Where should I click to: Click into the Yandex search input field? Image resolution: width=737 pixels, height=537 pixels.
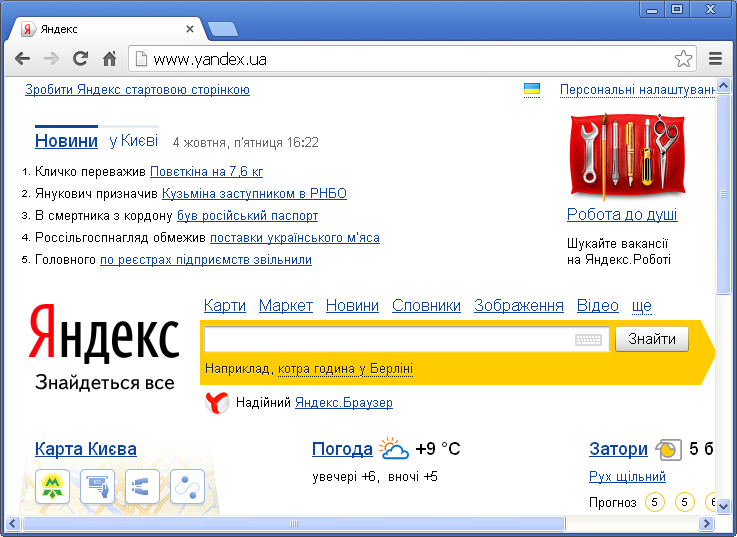click(407, 340)
